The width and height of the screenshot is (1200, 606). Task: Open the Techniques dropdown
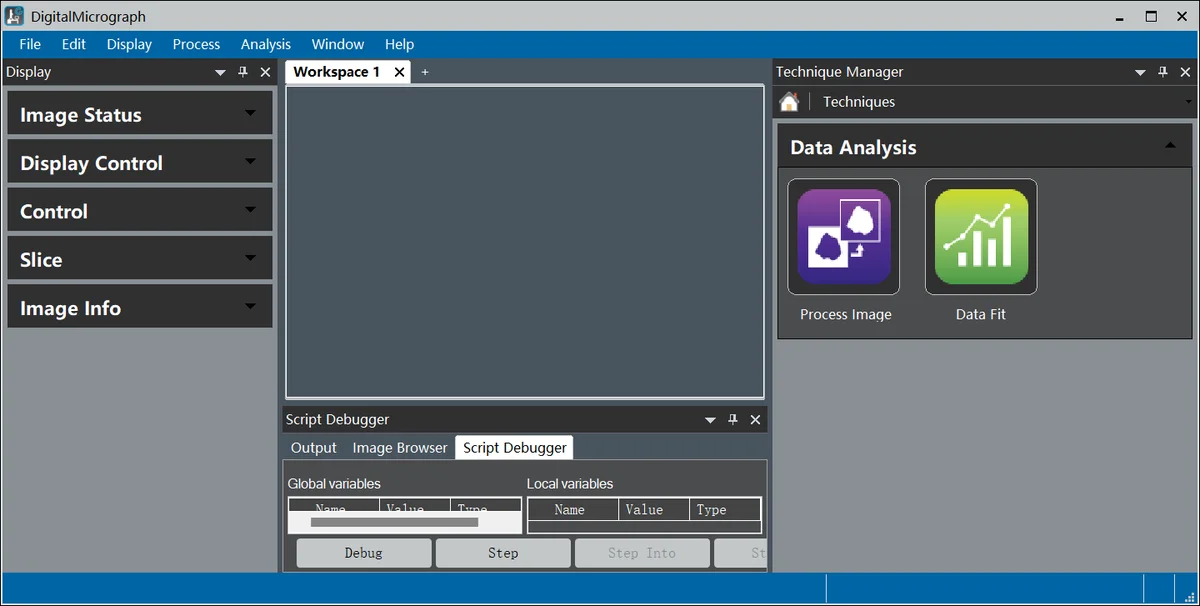point(1188,102)
